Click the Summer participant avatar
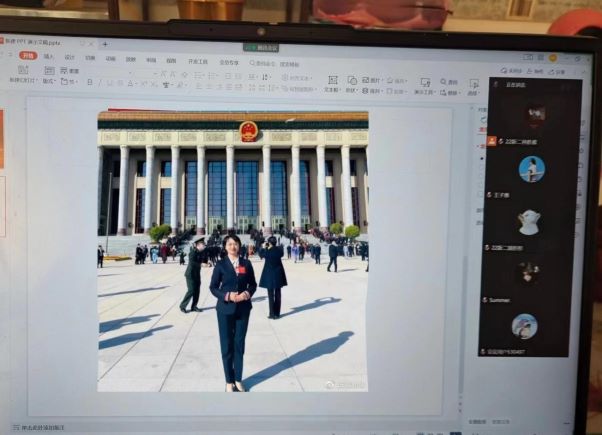Image resolution: width=602 pixels, height=435 pixels. pyautogui.click(x=529, y=273)
